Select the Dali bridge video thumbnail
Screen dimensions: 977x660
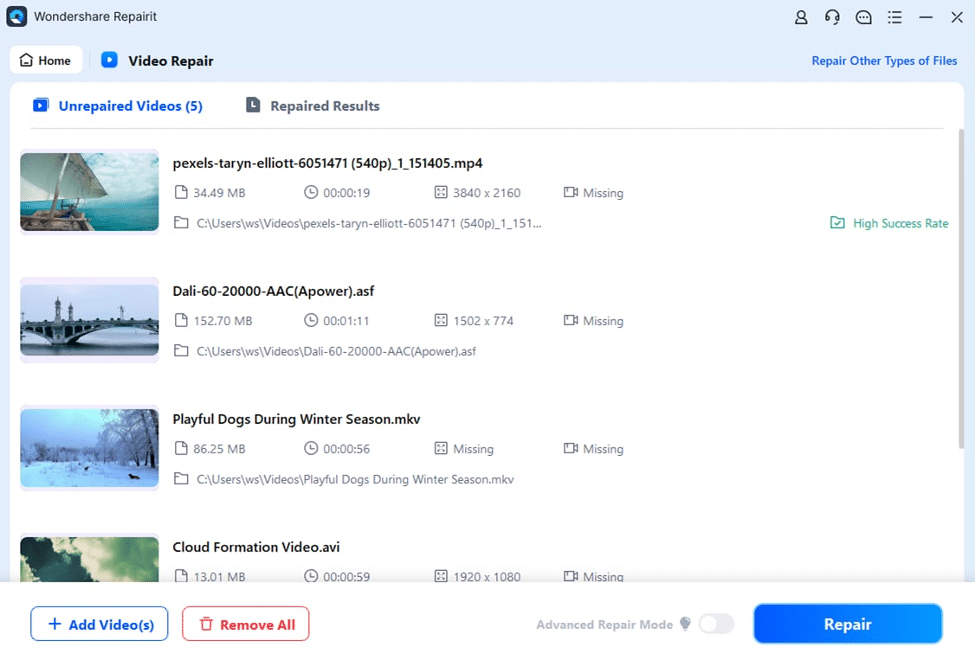click(x=90, y=320)
